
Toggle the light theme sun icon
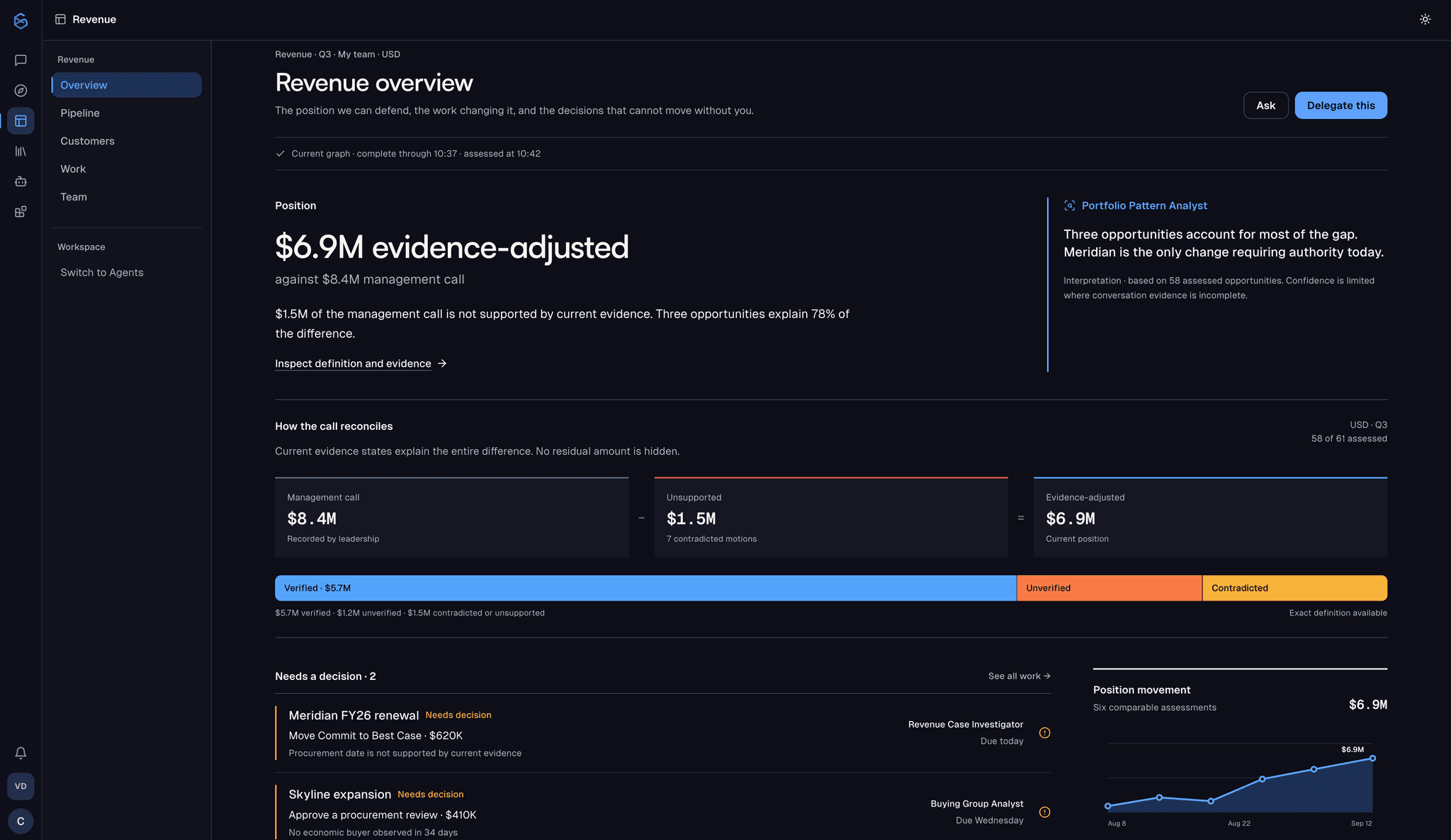(x=1425, y=20)
